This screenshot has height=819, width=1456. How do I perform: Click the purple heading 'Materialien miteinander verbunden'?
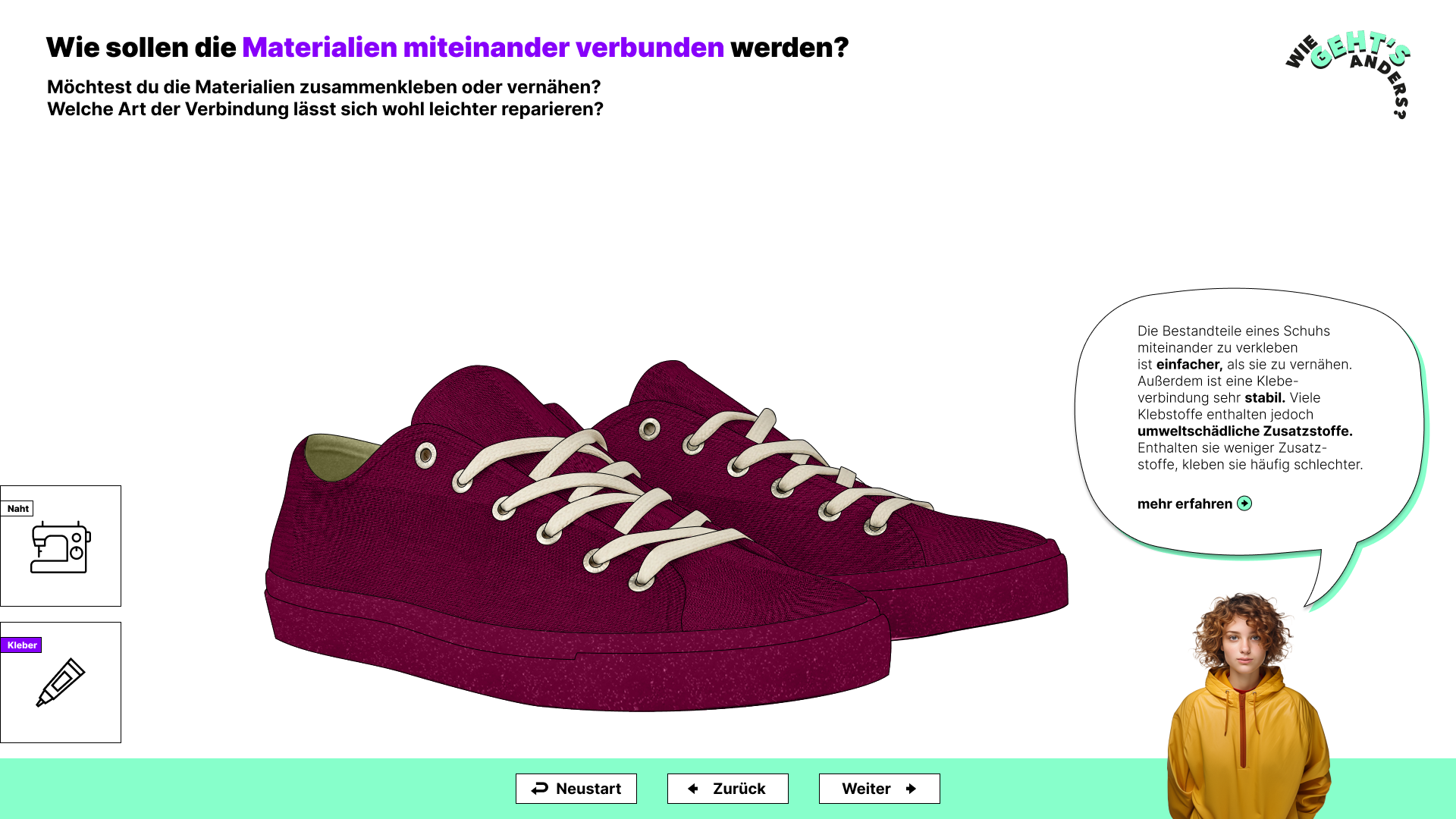click(483, 47)
